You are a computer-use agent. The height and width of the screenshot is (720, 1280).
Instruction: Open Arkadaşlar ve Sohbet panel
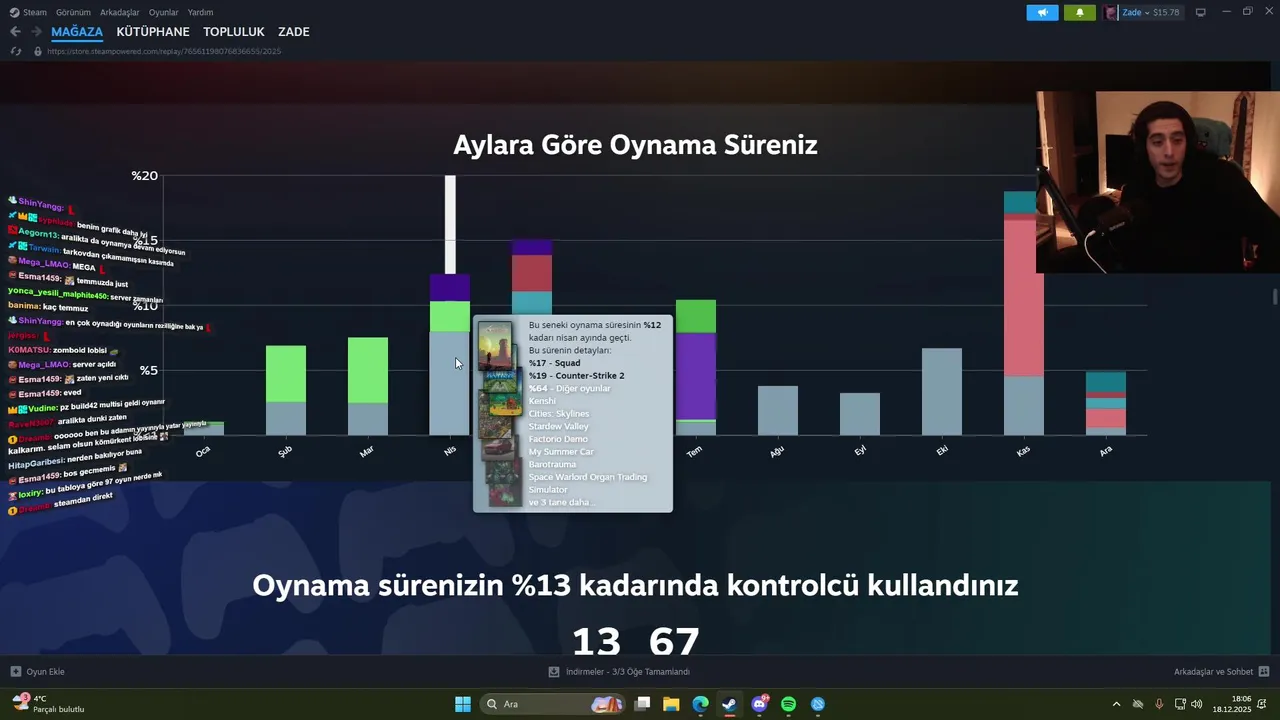pyautogui.click(x=1221, y=672)
